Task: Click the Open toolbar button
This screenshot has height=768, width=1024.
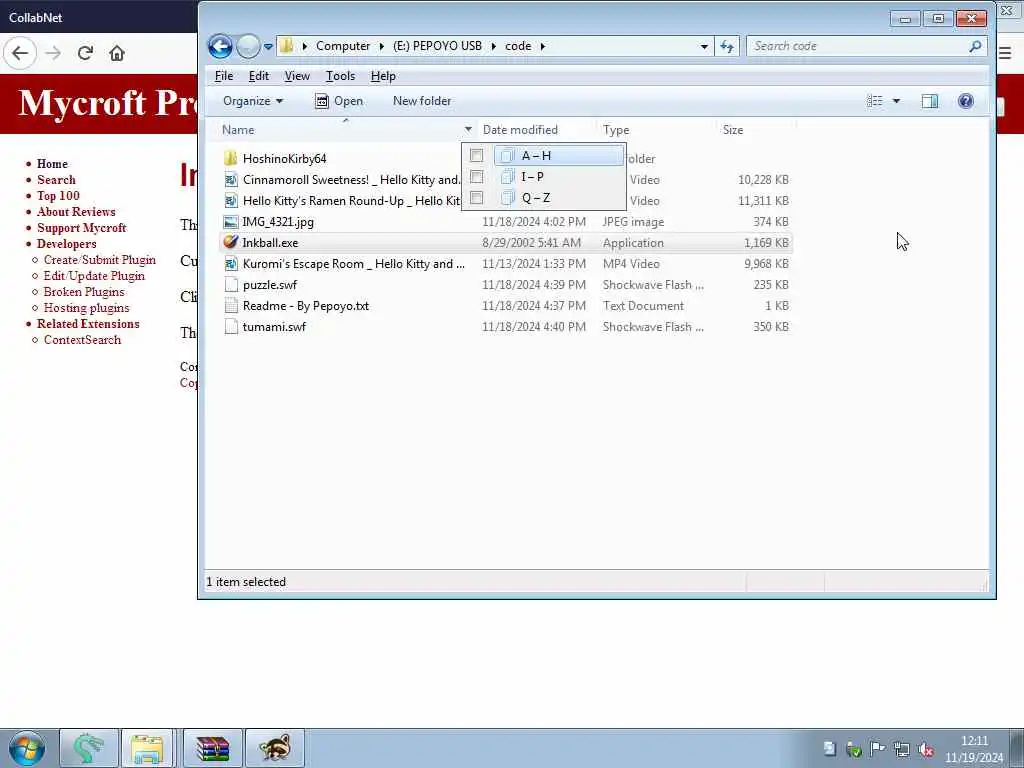Action: coord(339,101)
